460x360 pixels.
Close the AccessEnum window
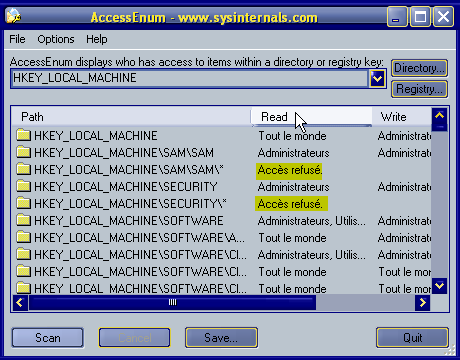click(443, 16)
